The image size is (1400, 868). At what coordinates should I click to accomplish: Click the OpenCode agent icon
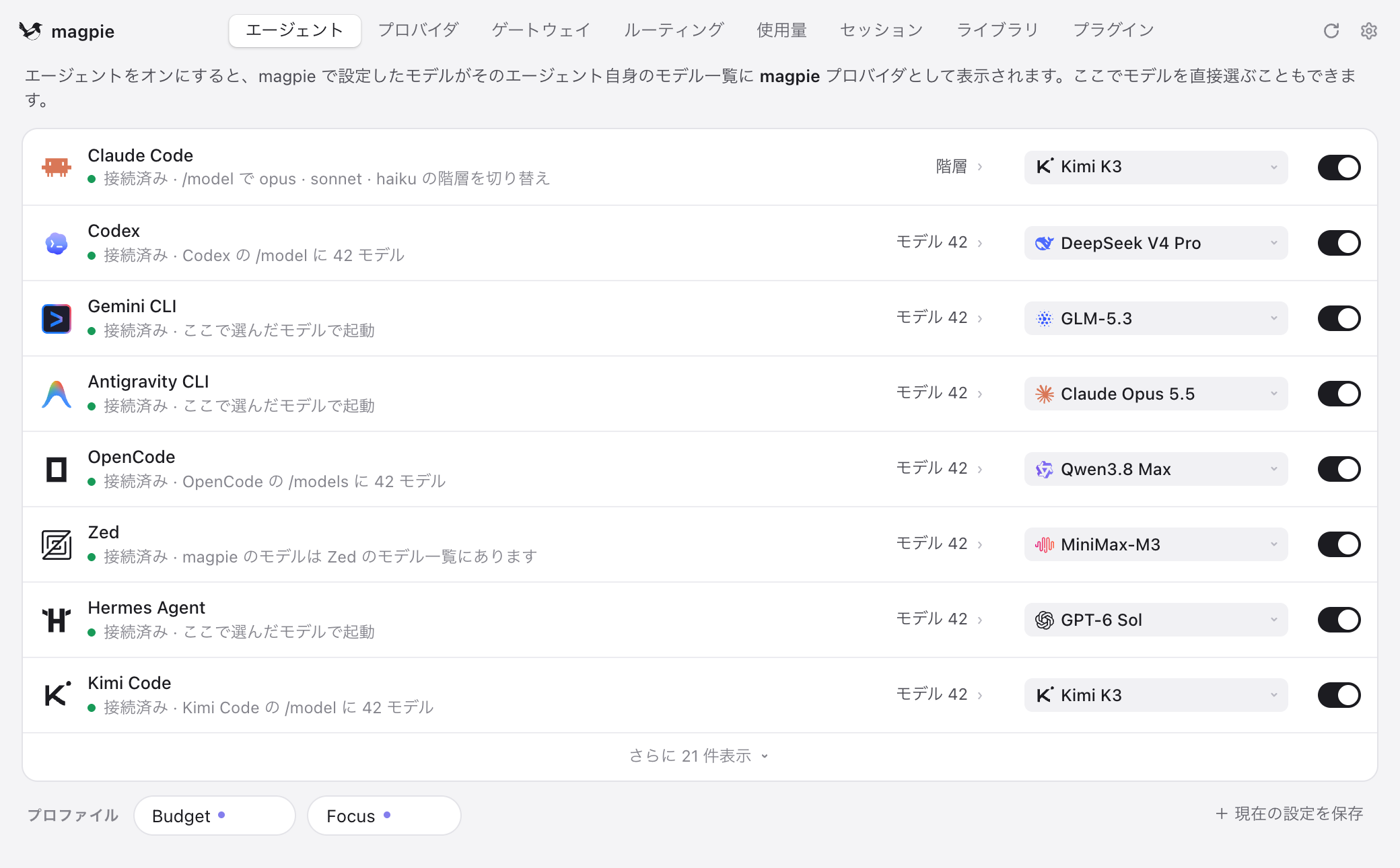tap(57, 469)
